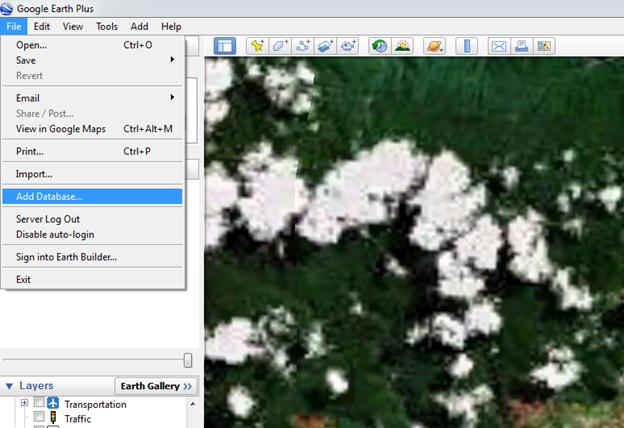624x428 pixels.
Task: Select the Add Path tool
Action: 303,46
